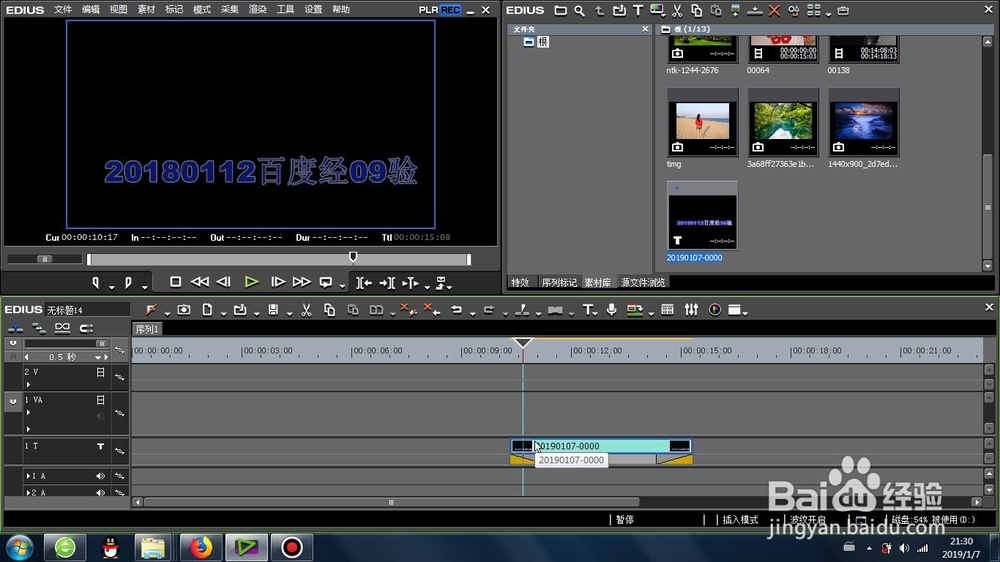Step to the next frame
Viewport: 1000px width, 562px height.
tap(277, 282)
